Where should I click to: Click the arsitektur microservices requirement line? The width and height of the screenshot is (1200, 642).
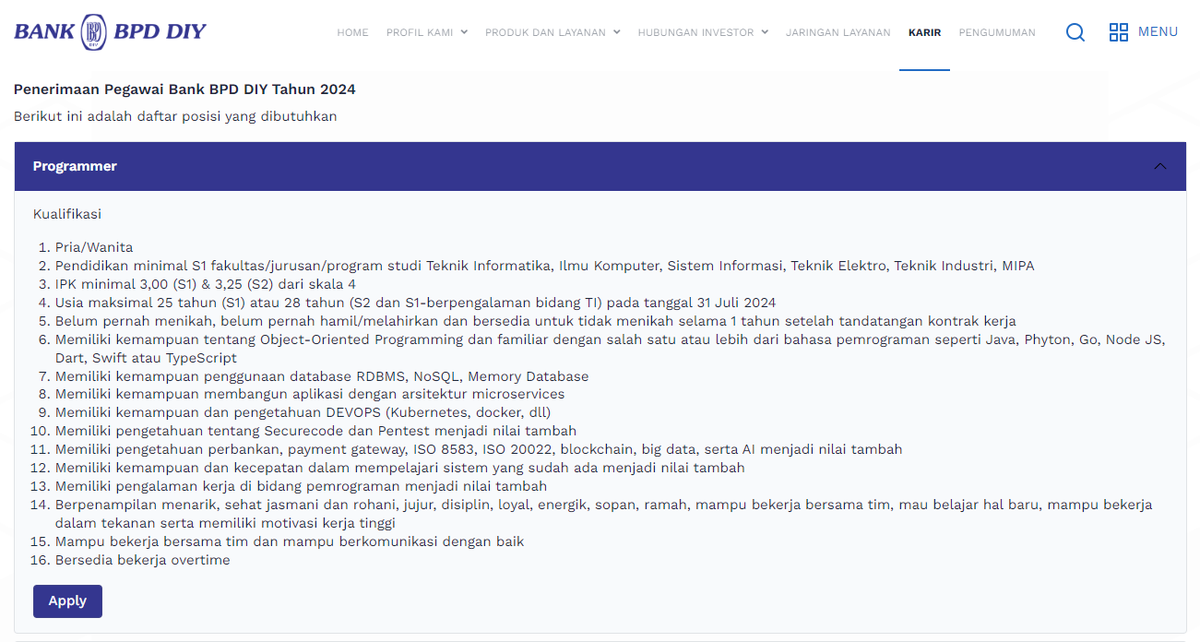point(310,394)
